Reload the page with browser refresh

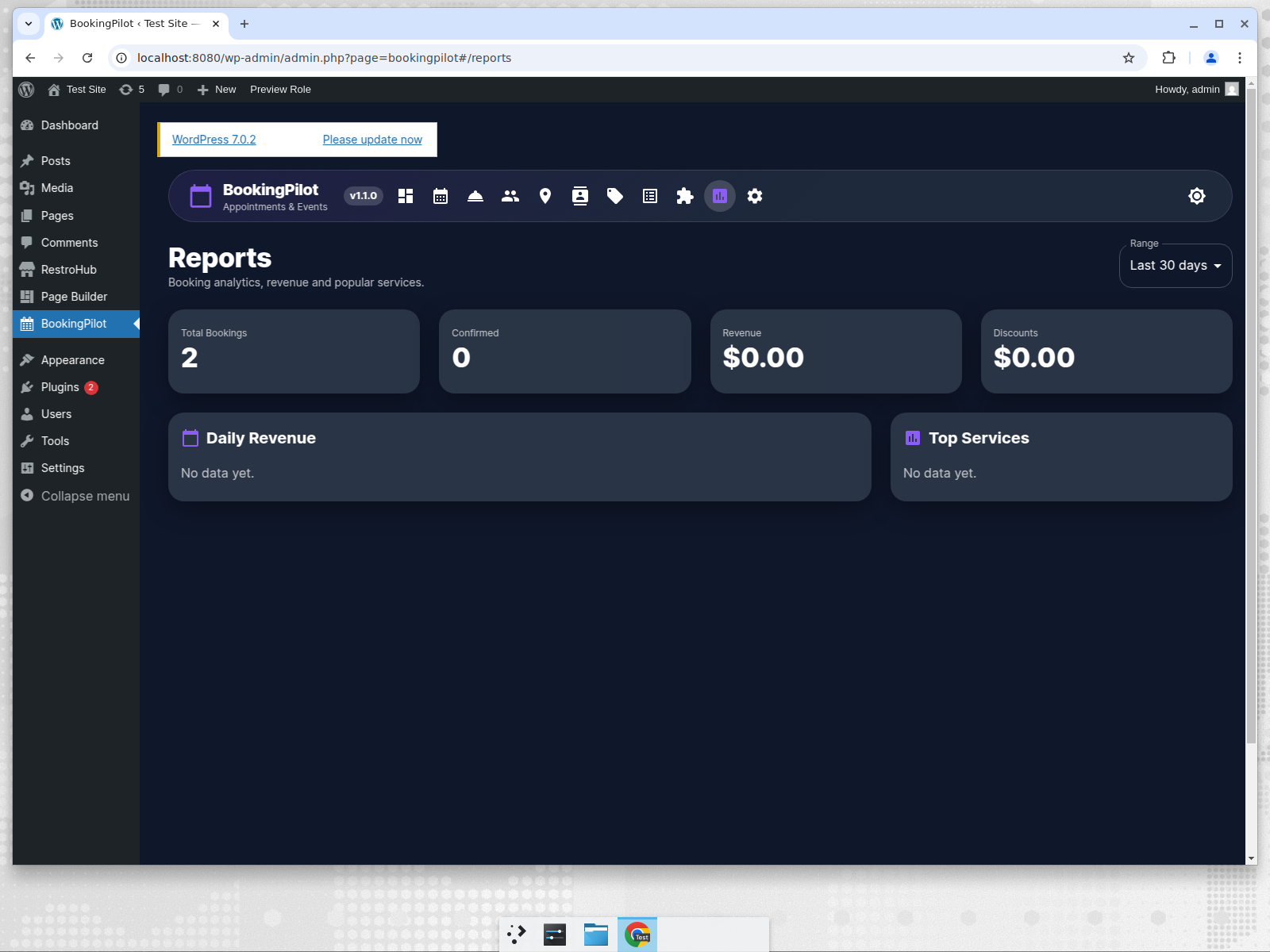click(87, 58)
